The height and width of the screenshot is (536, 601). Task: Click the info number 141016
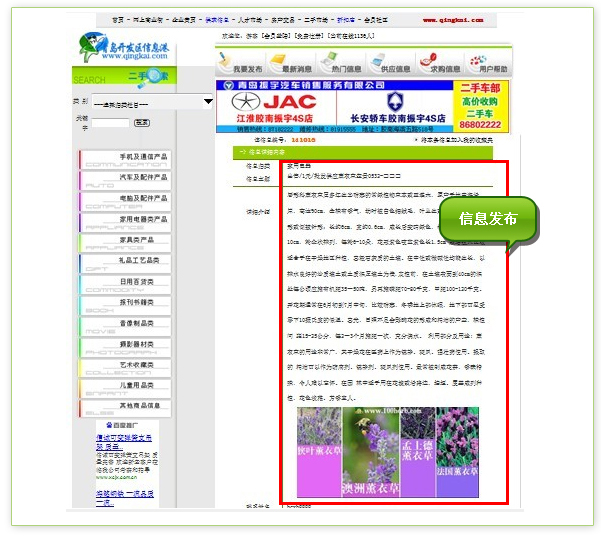click(303, 140)
